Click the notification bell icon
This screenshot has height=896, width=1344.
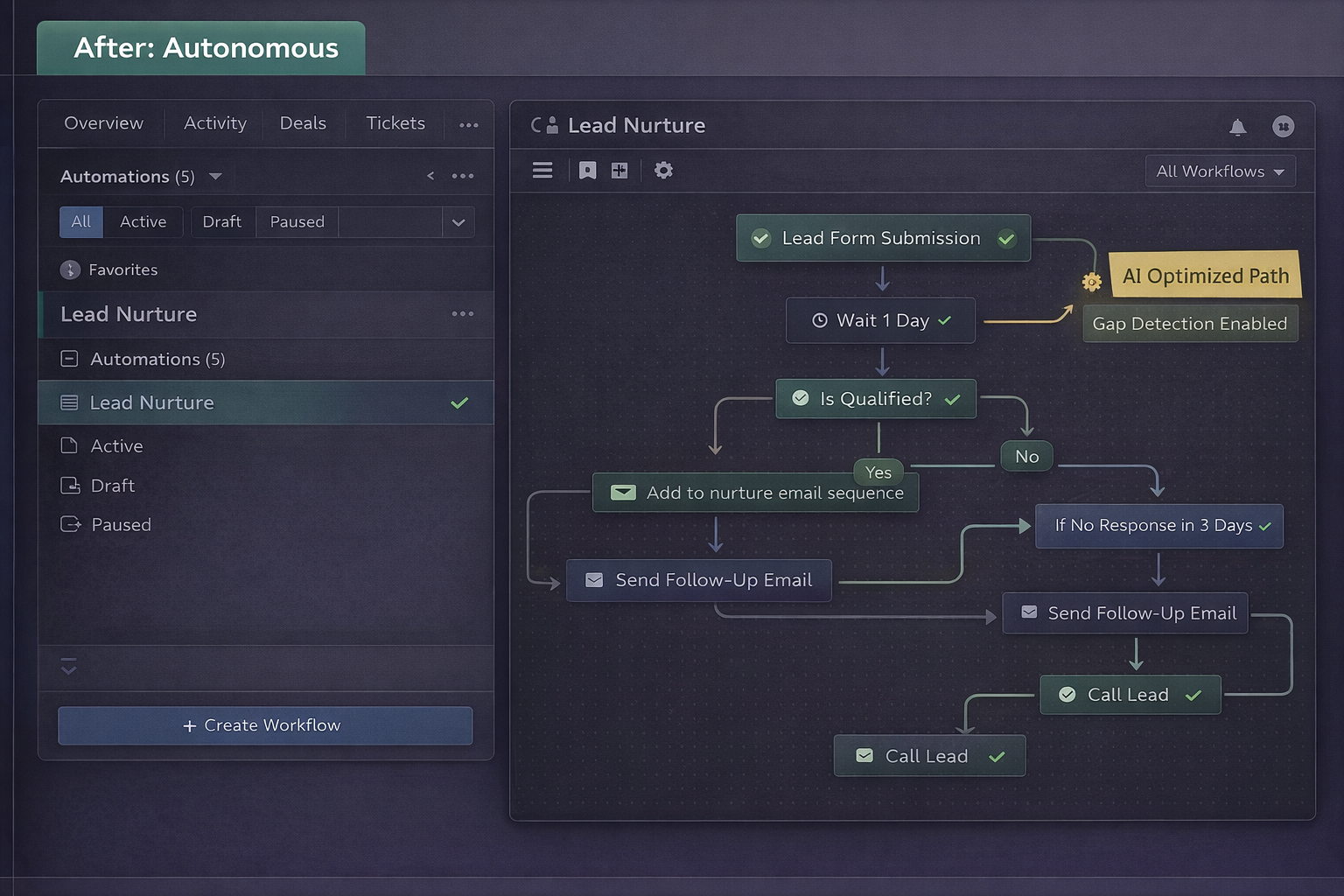[x=1237, y=128]
